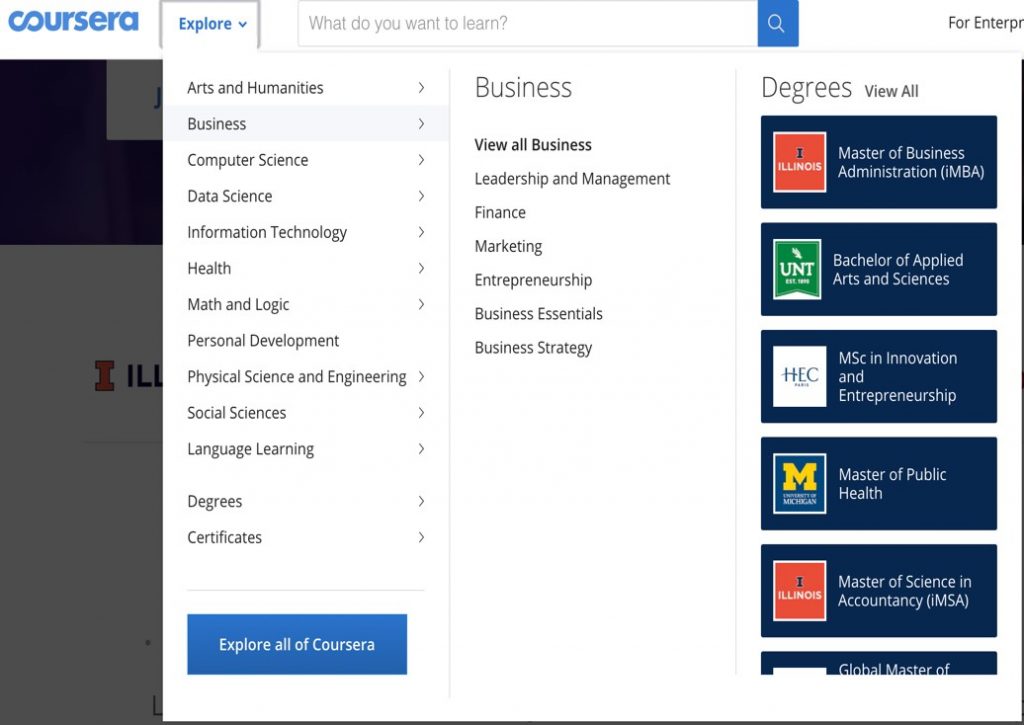Open Master of Business Administration (iMBA)
The height and width of the screenshot is (725, 1024).
(x=878, y=162)
